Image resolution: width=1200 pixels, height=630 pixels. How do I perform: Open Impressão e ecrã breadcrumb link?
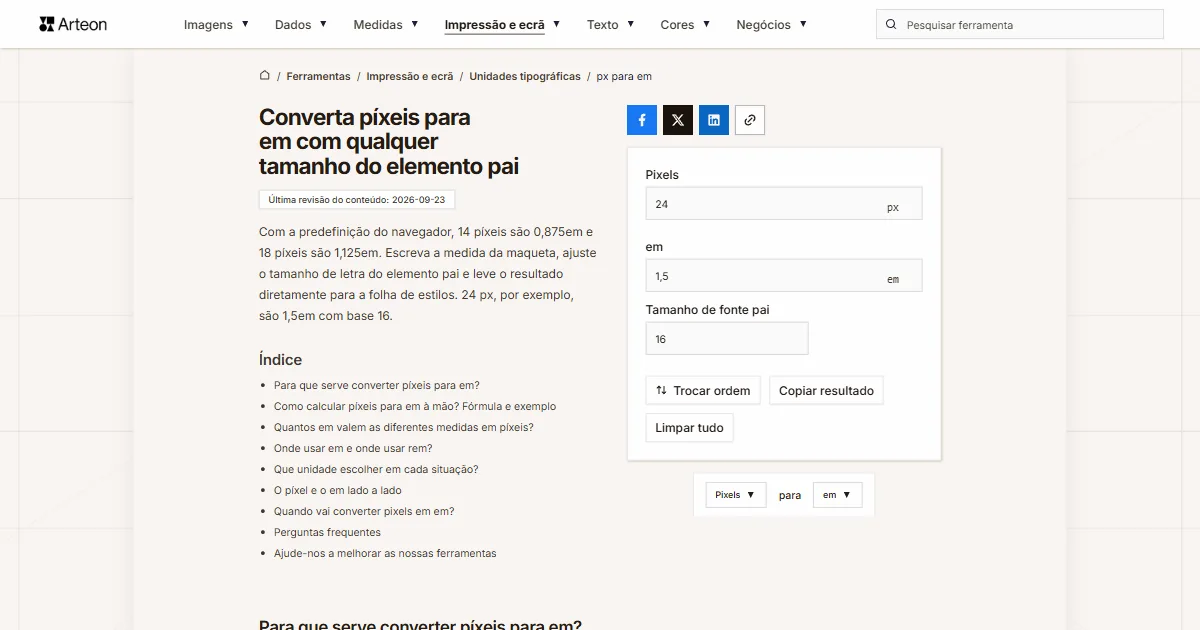pos(410,76)
